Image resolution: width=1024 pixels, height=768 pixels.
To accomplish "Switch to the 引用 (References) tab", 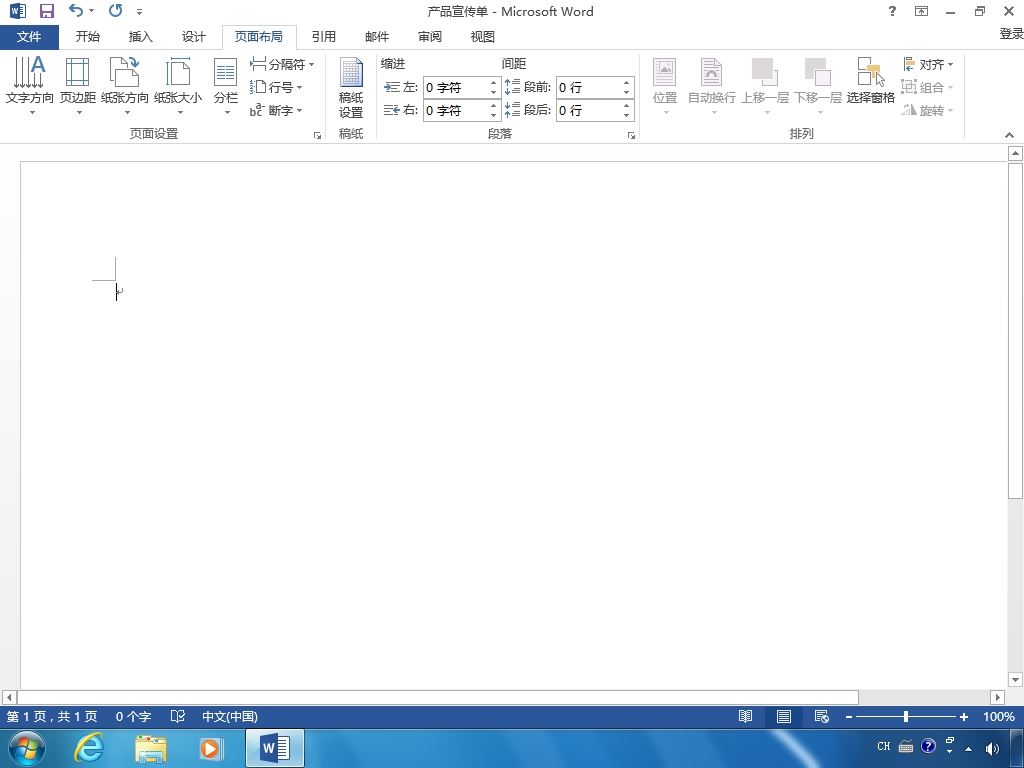I will 324,37.
